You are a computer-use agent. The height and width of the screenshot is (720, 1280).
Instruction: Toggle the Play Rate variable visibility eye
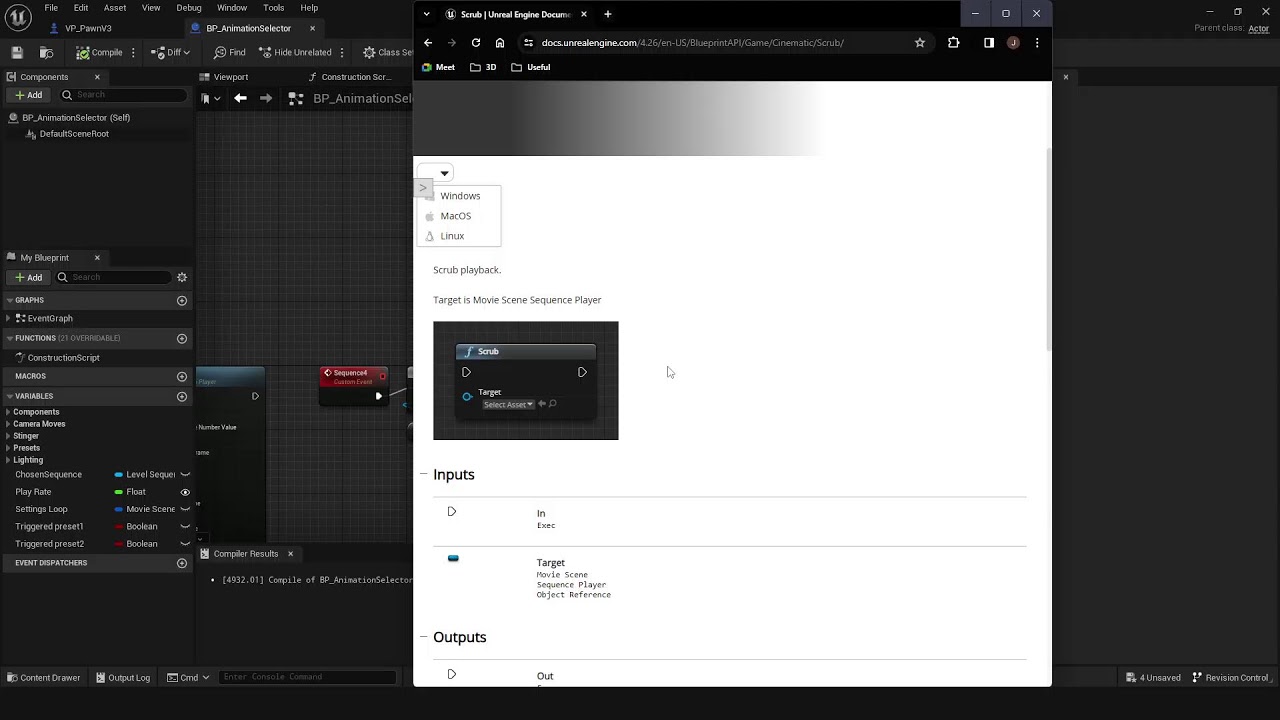185,492
